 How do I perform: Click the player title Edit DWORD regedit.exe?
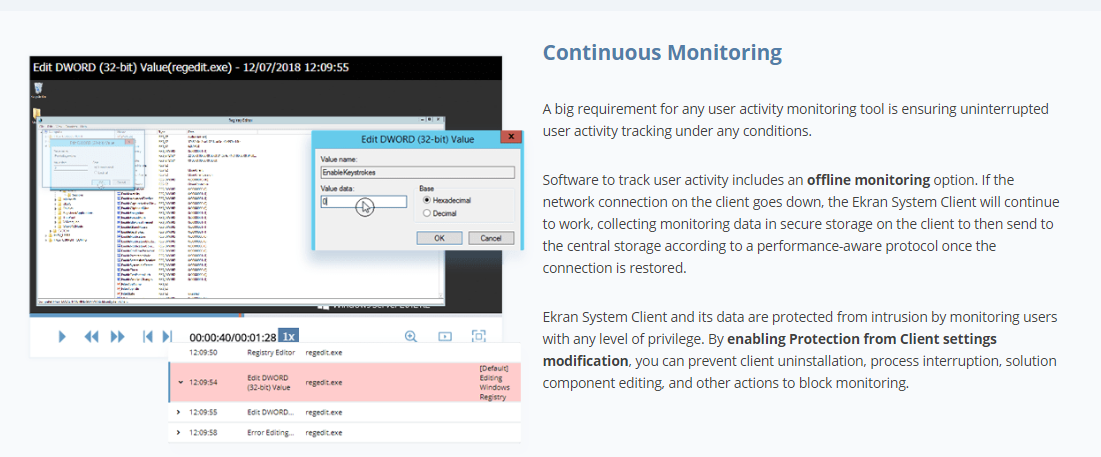[x=191, y=67]
